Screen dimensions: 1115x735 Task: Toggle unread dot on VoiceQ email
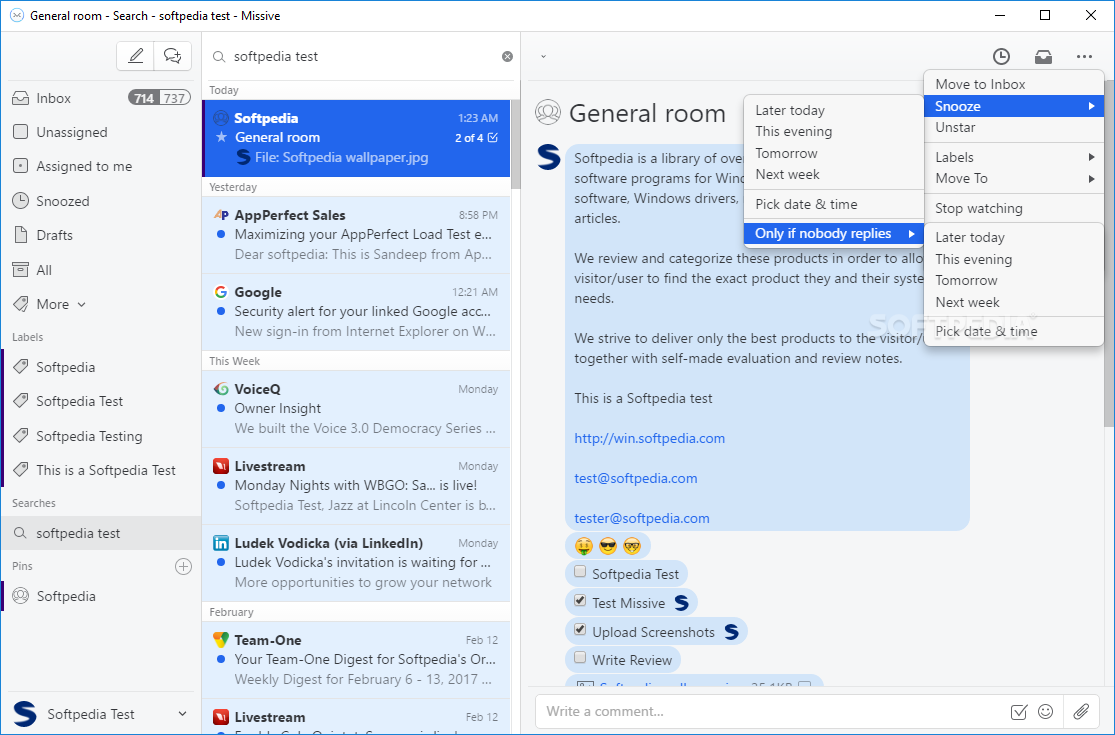tap(220, 408)
